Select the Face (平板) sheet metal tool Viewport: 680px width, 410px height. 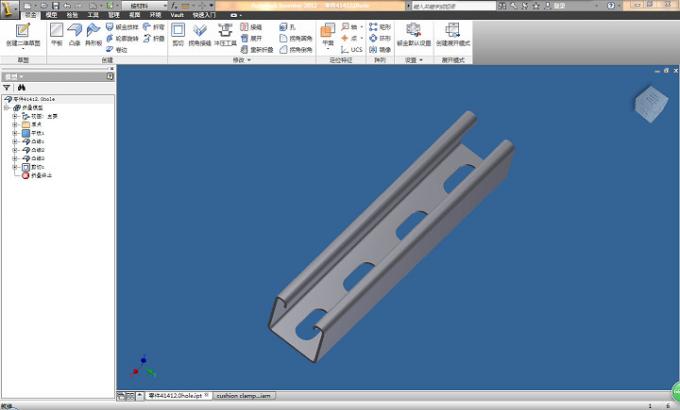tap(57, 35)
